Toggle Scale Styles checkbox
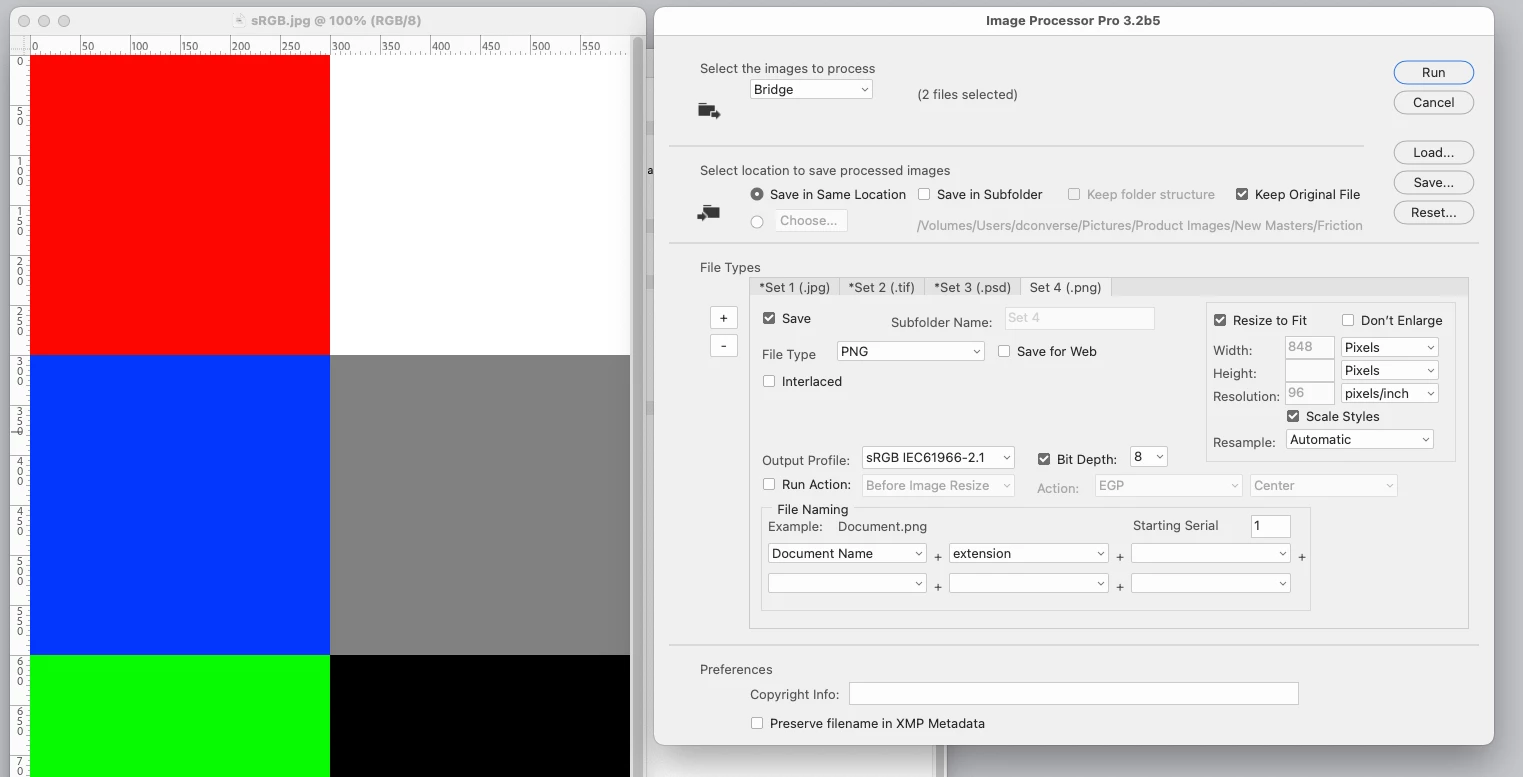Screen dimensions: 1523x777 (1293, 416)
